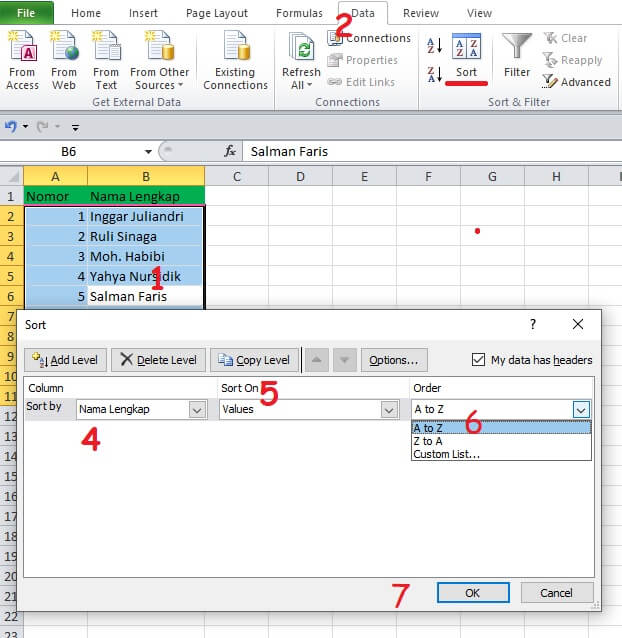Image resolution: width=622 pixels, height=638 pixels.
Task: Click the Options... button
Action: pos(394,360)
